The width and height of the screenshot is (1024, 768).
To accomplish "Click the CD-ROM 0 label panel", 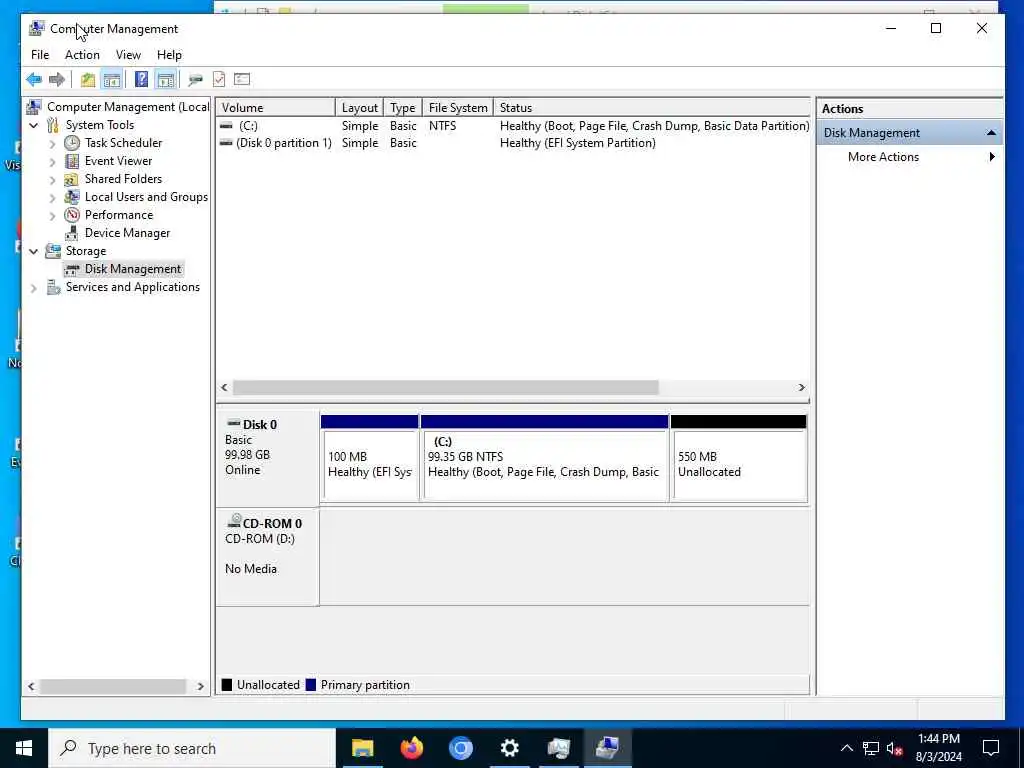I will pyautogui.click(x=268, y=557).
